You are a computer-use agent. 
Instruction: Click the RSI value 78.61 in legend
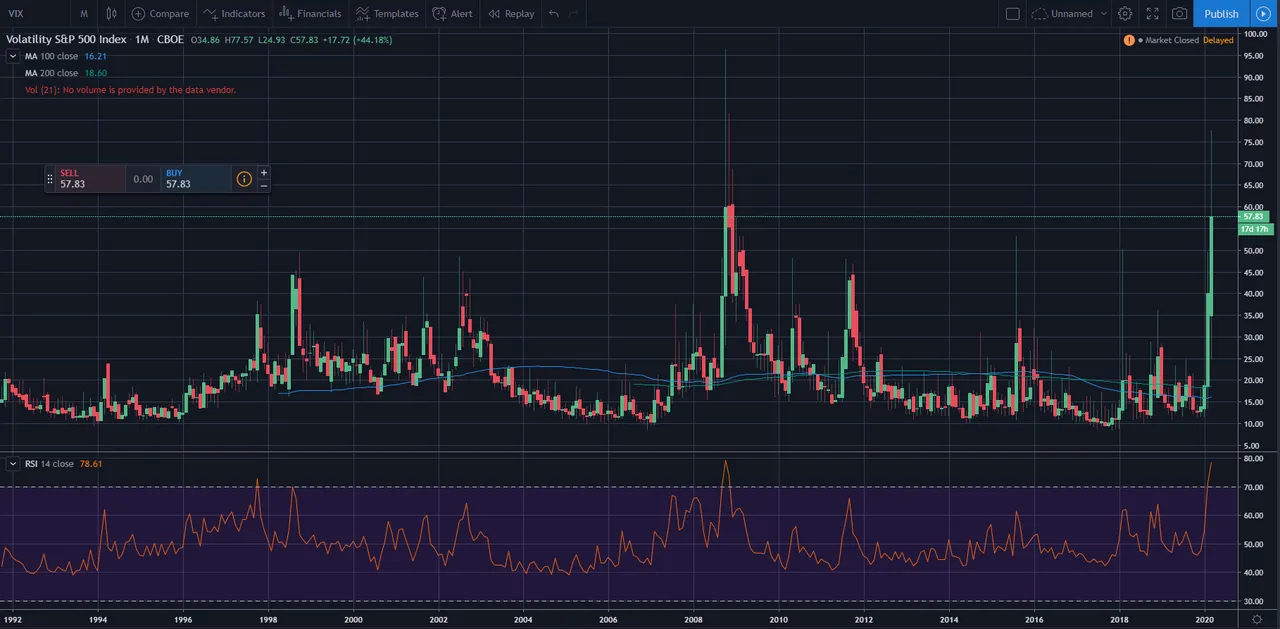click(90, 464)
